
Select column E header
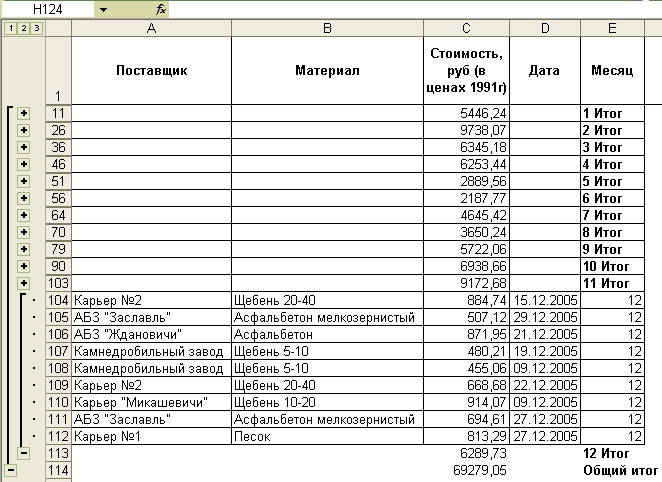tap(612, 28)
